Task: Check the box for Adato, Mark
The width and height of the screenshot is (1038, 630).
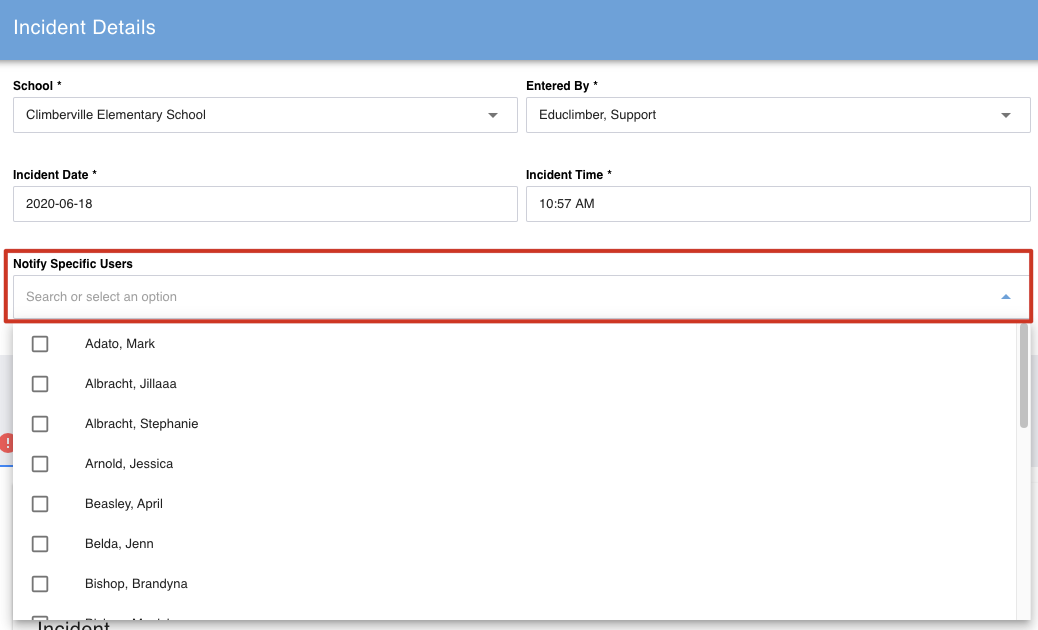Action: coord(40,344)
